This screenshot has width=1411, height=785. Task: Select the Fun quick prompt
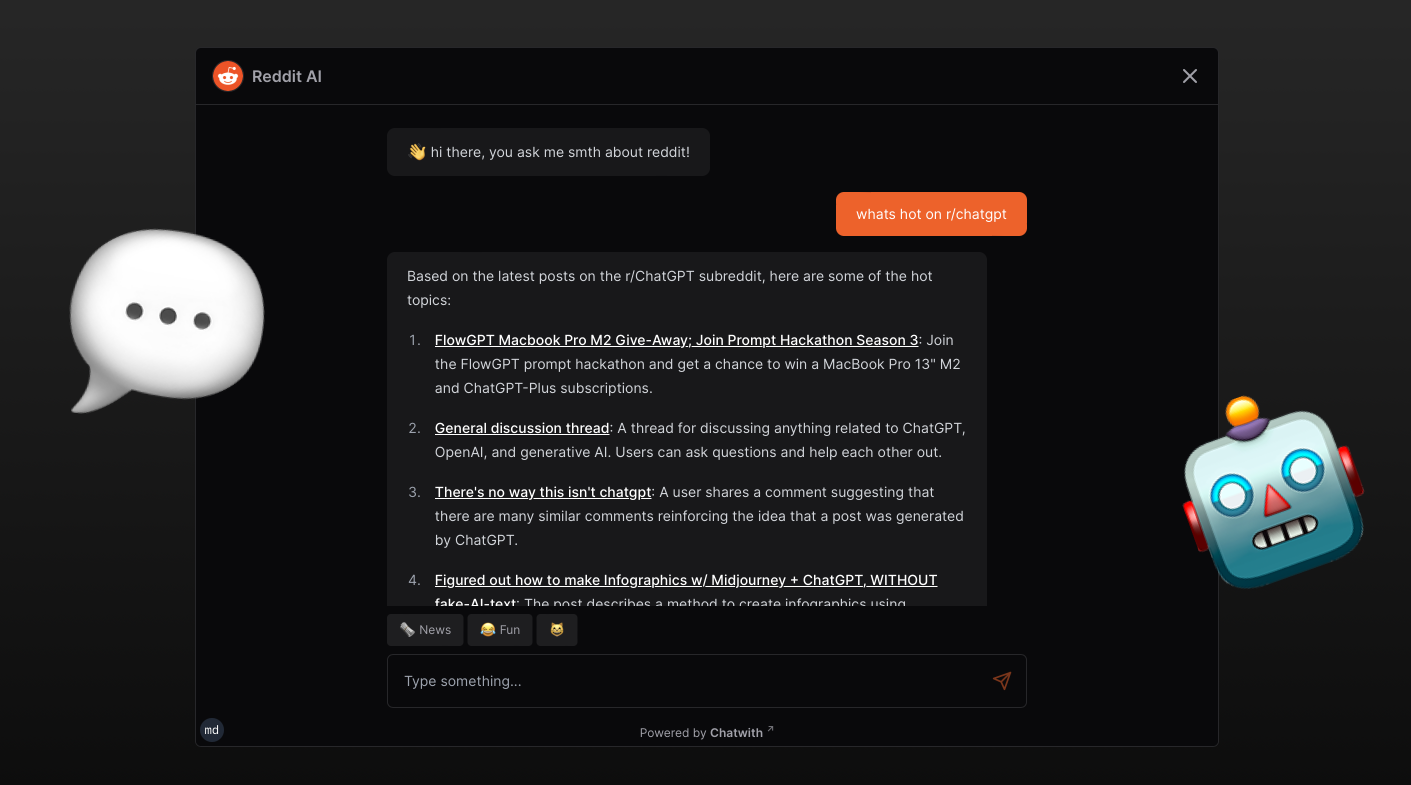500,630
